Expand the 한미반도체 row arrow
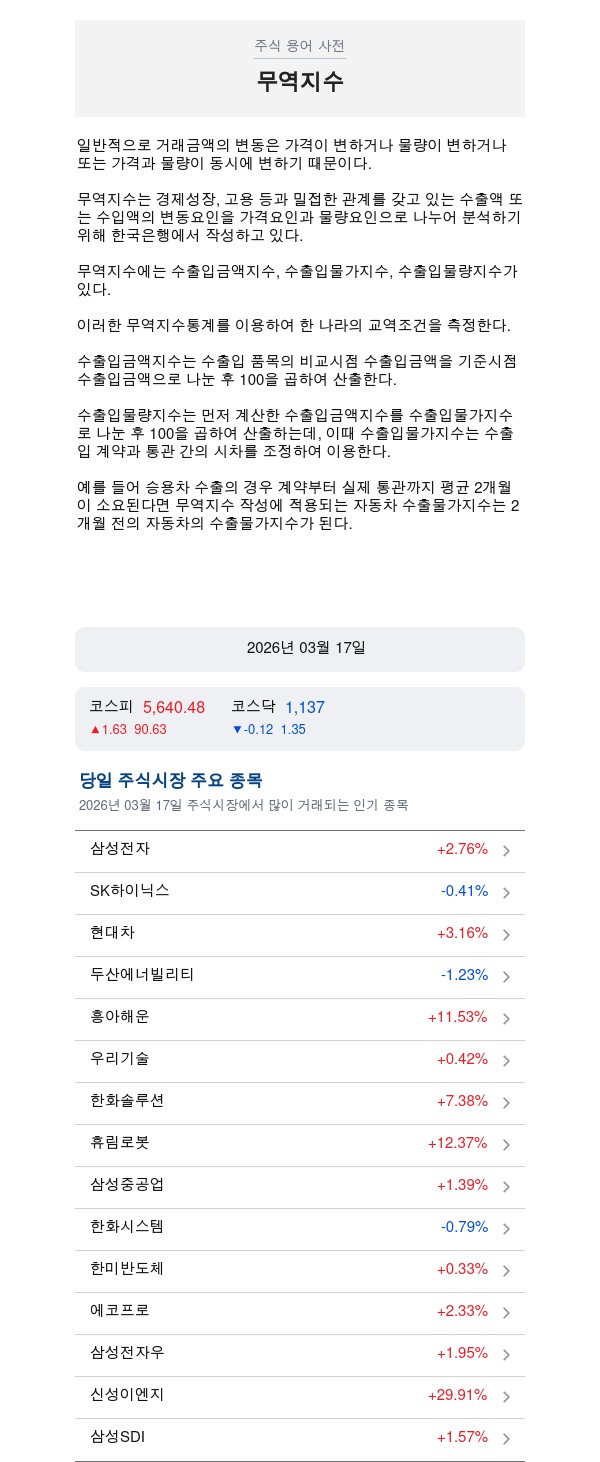The height and width of the screenshot is (1462, 600). [x=506, y=1271]
